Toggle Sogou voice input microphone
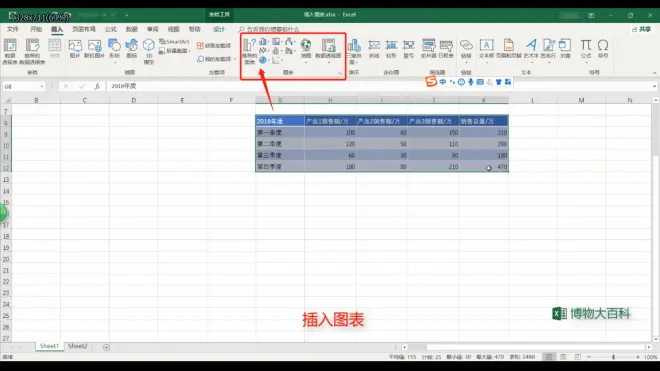Screen dimensions: 660x371 tap(471, 82)
